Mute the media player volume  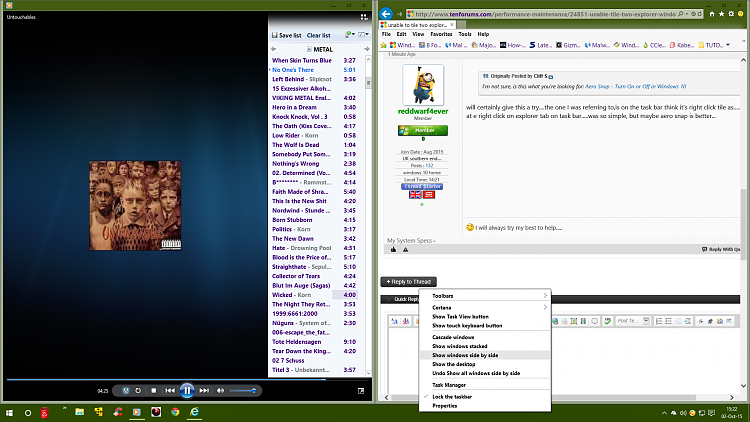coord(221,390)
